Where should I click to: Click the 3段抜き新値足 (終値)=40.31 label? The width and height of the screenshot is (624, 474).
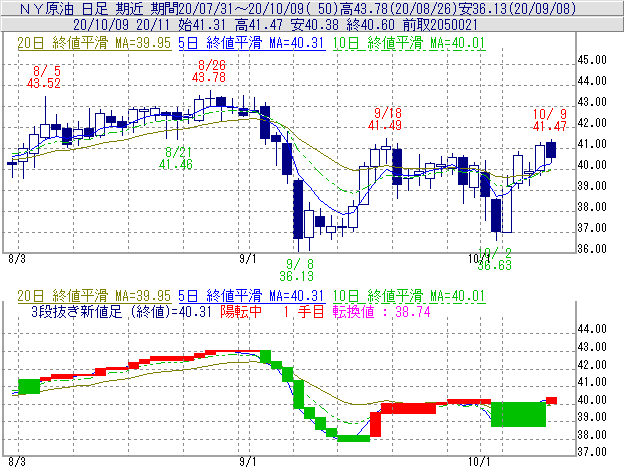tap(121, 311)
